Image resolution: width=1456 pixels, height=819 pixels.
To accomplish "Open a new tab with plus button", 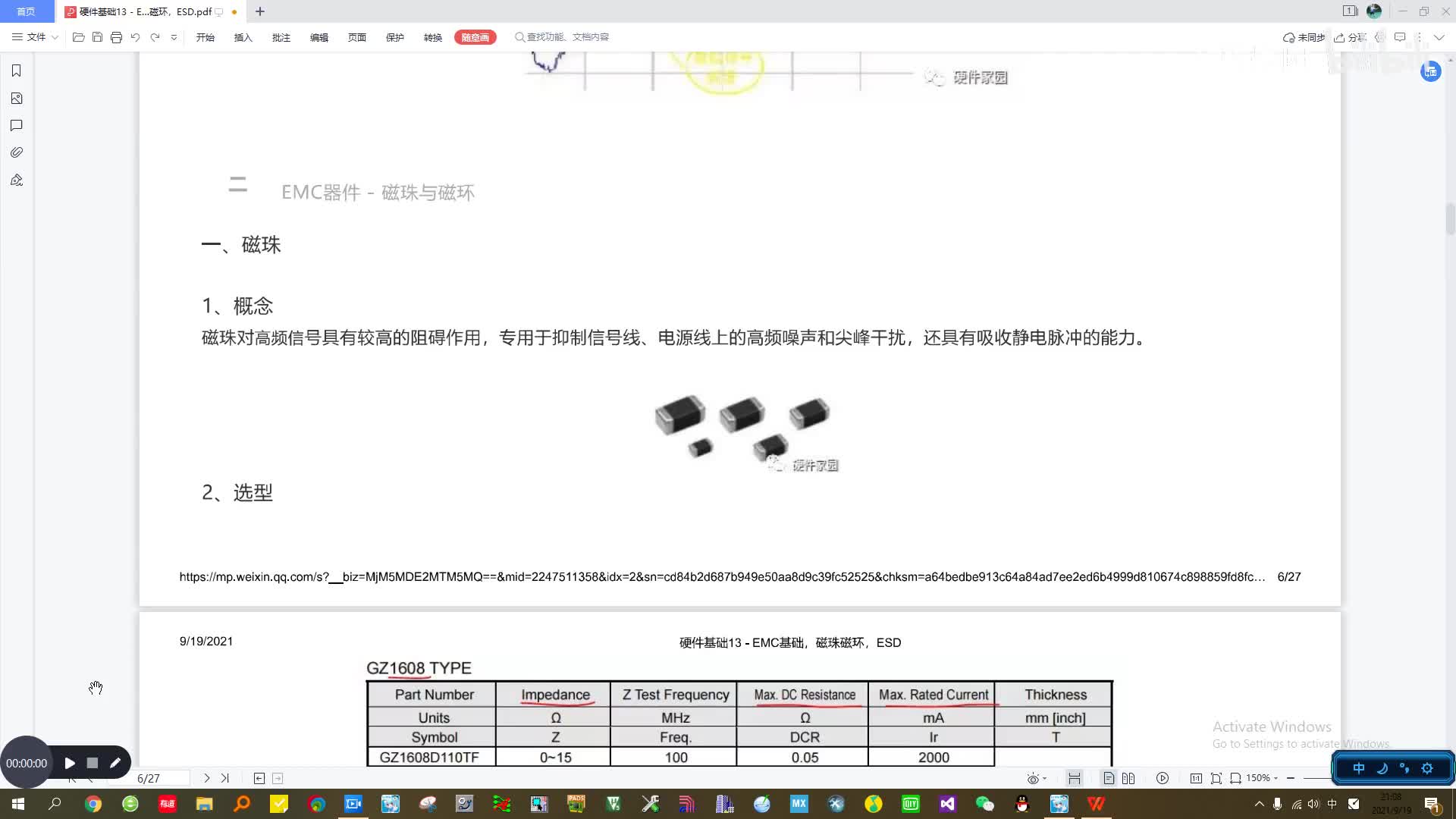I will [260, 11].
